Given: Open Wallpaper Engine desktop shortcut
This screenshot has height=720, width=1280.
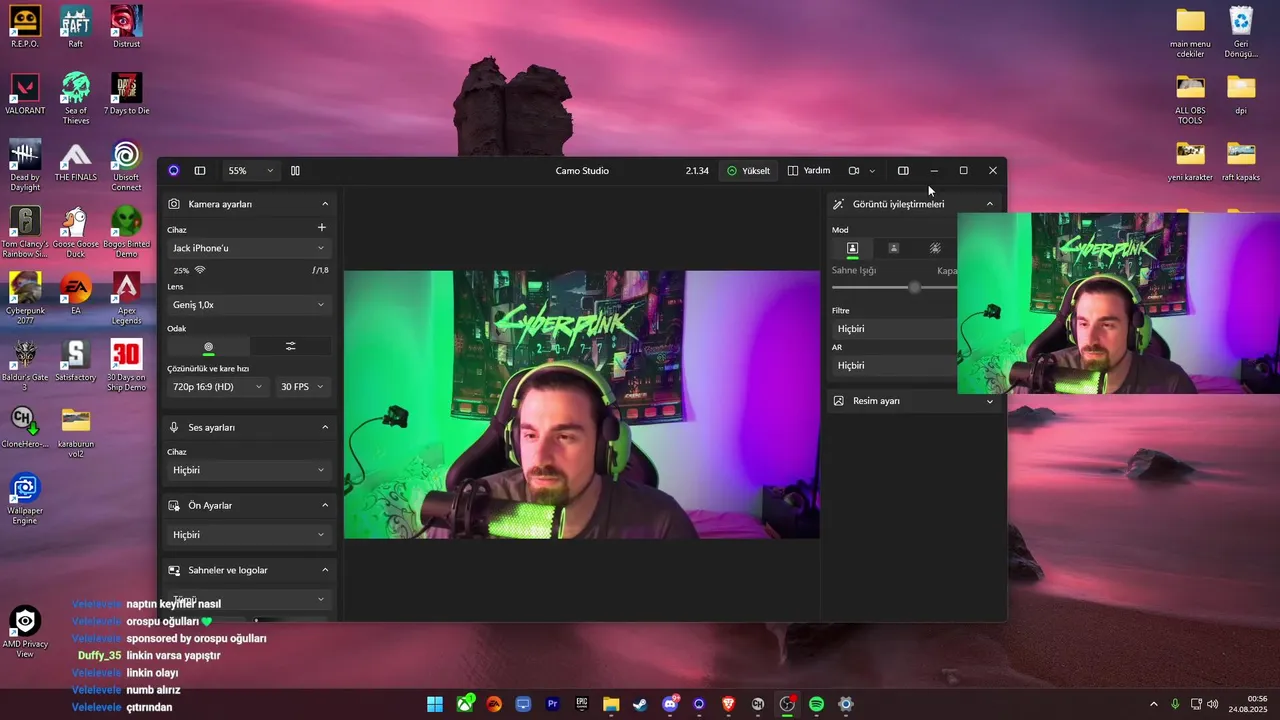Looking at the screenshot, I should pyautogui.click(x=25, y=498).
